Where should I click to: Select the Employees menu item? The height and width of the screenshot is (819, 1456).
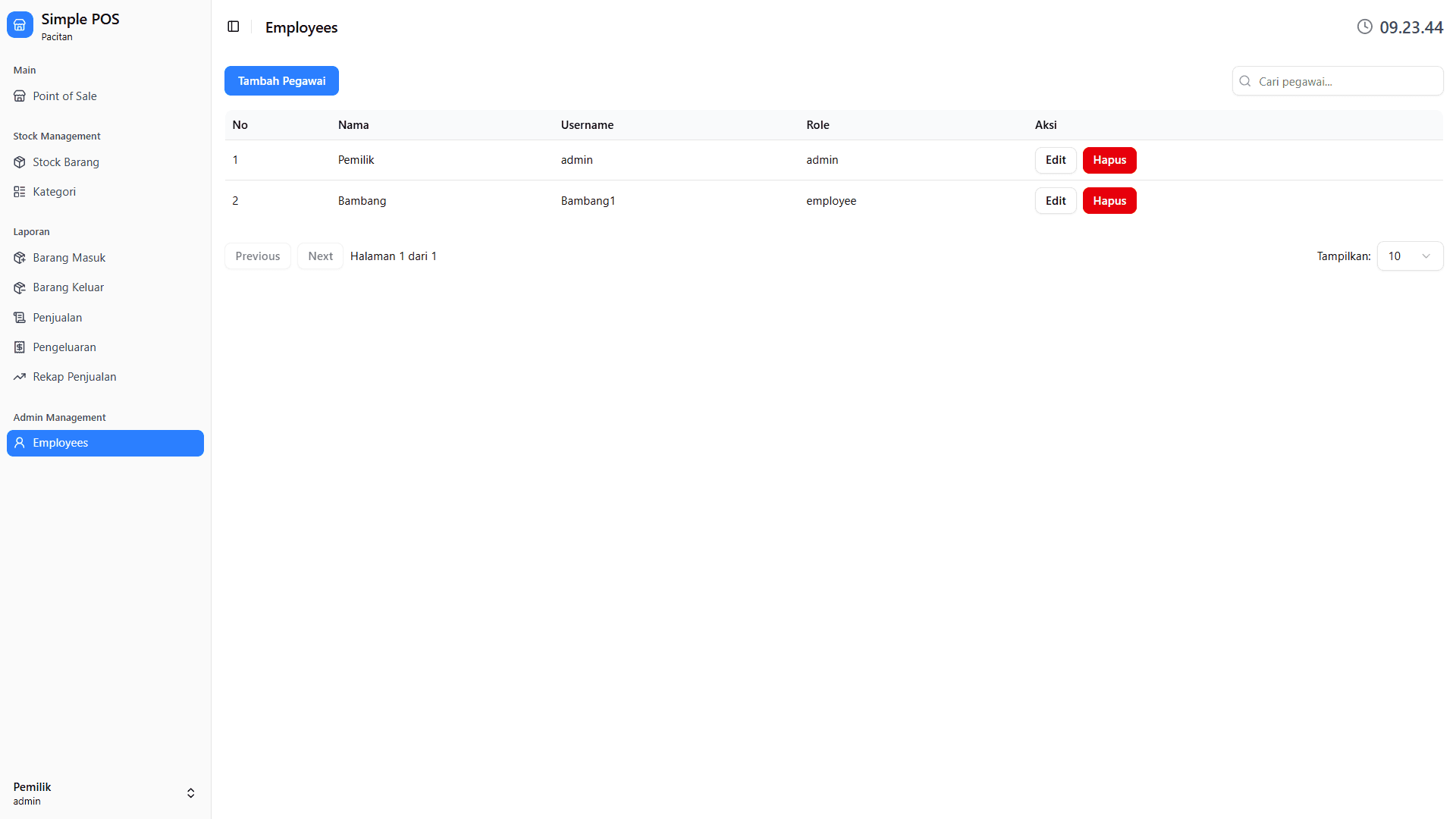(105, 443)
